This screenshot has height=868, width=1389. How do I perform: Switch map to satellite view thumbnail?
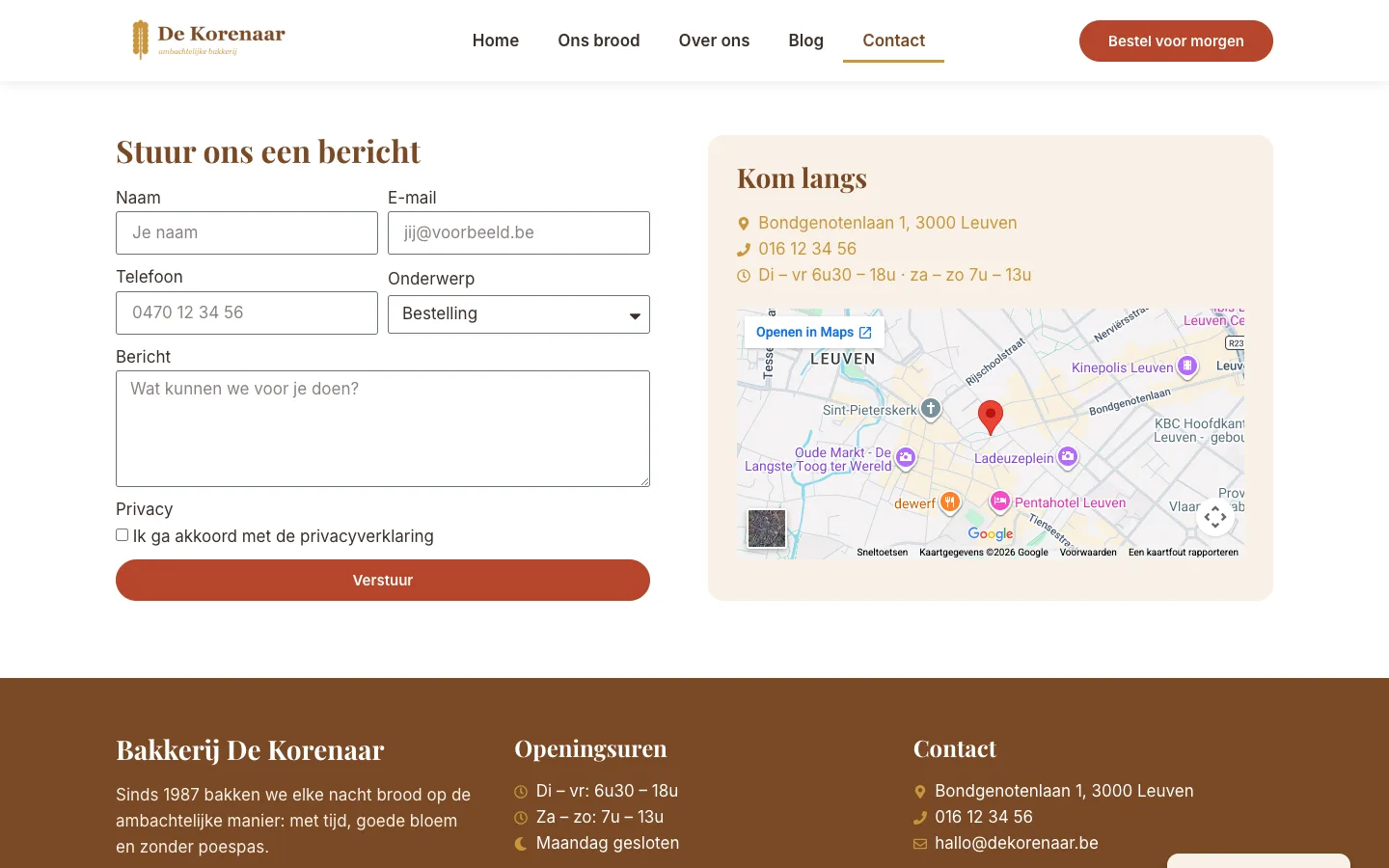pos(767,529)
